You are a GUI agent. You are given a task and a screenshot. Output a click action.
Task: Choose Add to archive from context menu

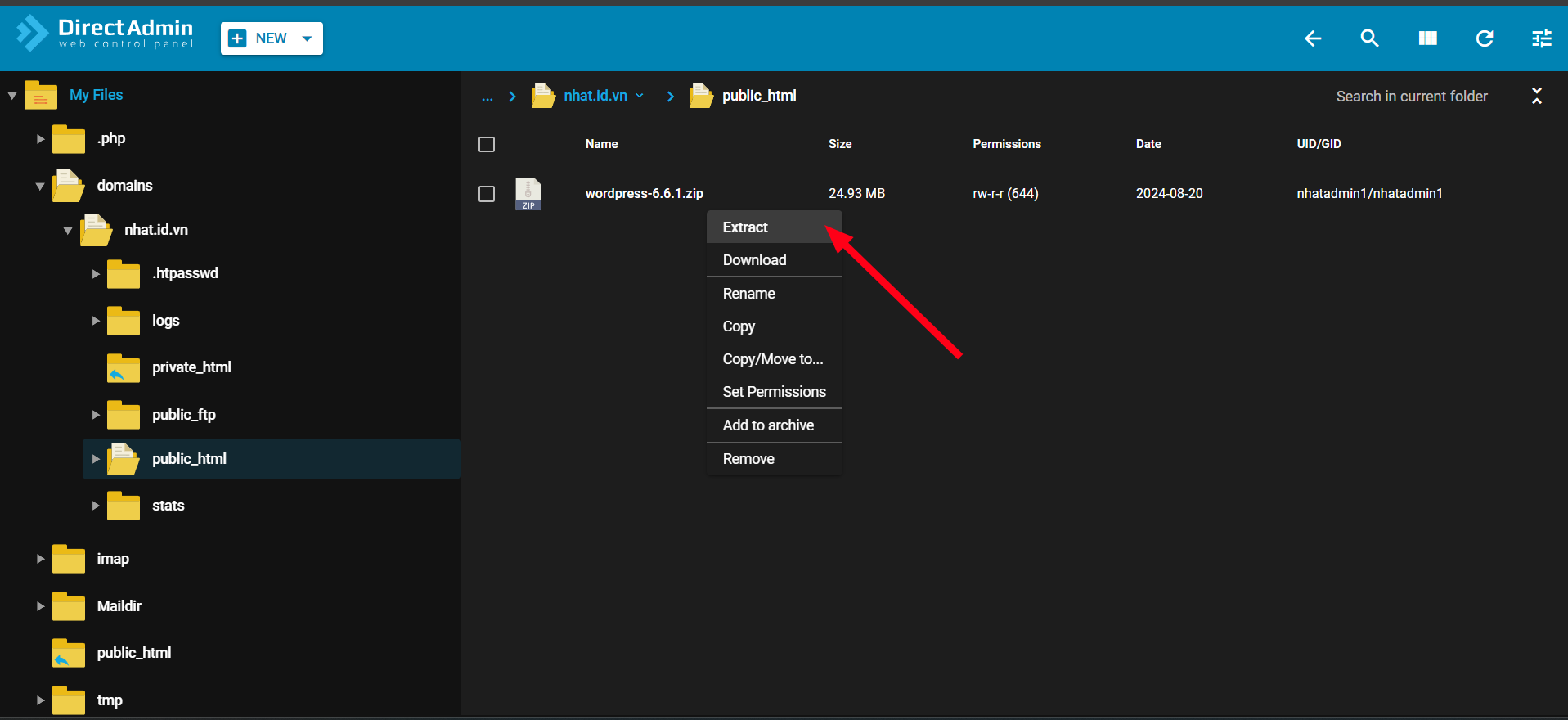click(775, 425)
